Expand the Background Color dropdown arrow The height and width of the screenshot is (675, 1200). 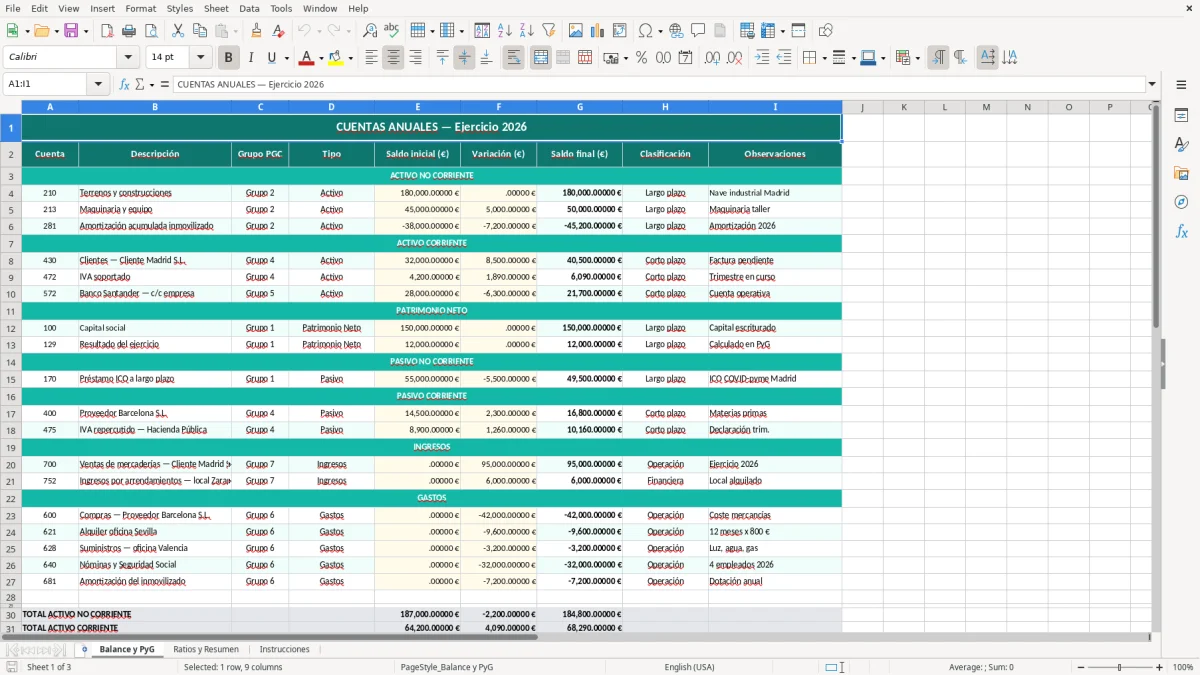[350, 58]
